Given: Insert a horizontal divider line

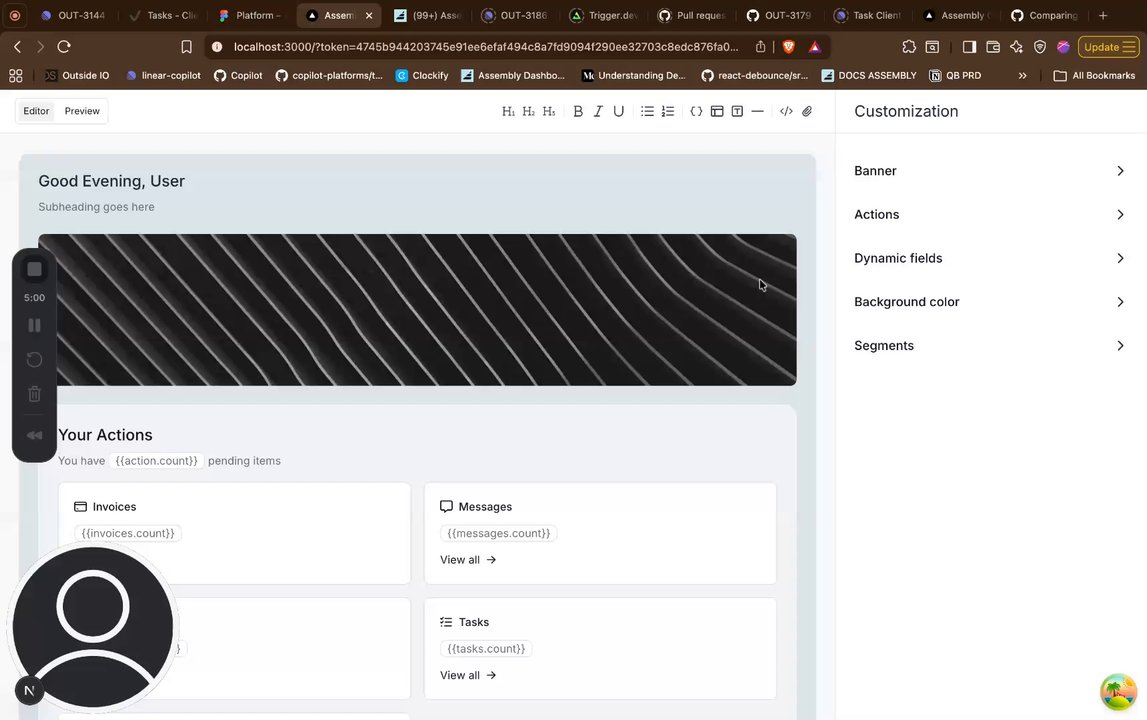Looking at the screenshot, I should [x=758, y=111].
